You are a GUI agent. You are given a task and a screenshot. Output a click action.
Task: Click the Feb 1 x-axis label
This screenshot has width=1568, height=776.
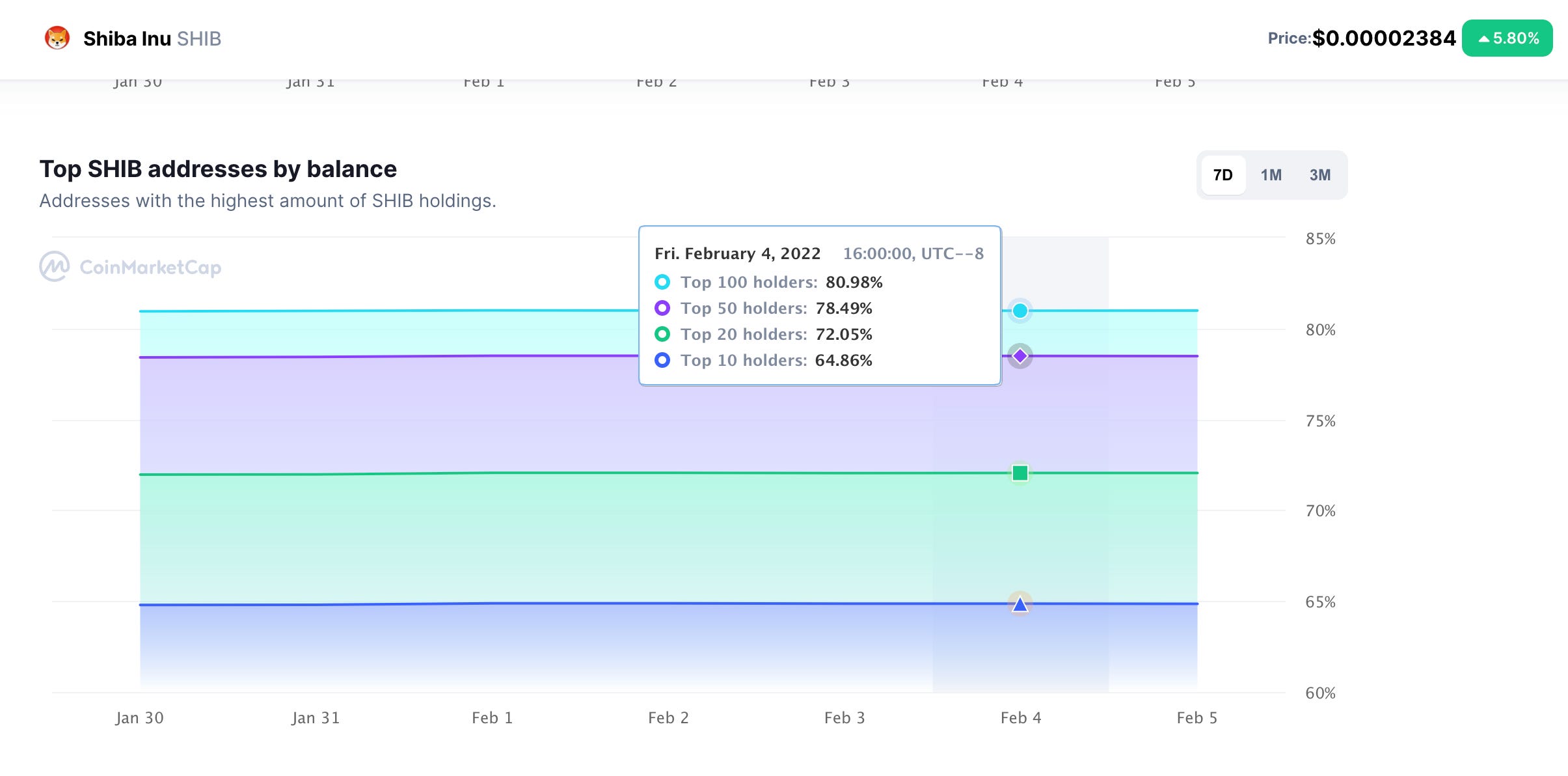(492, 717)
